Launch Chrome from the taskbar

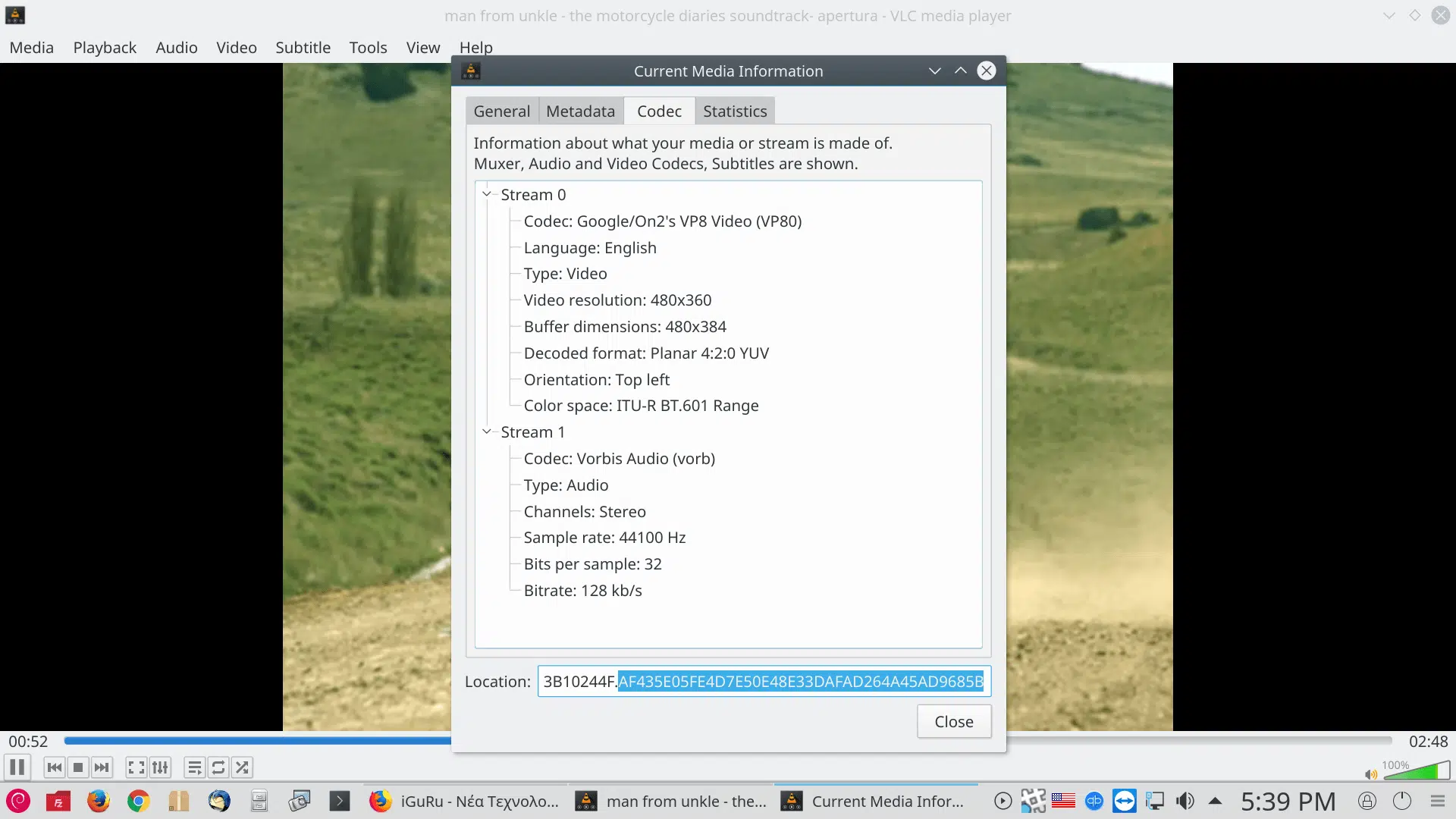point(138,801)
